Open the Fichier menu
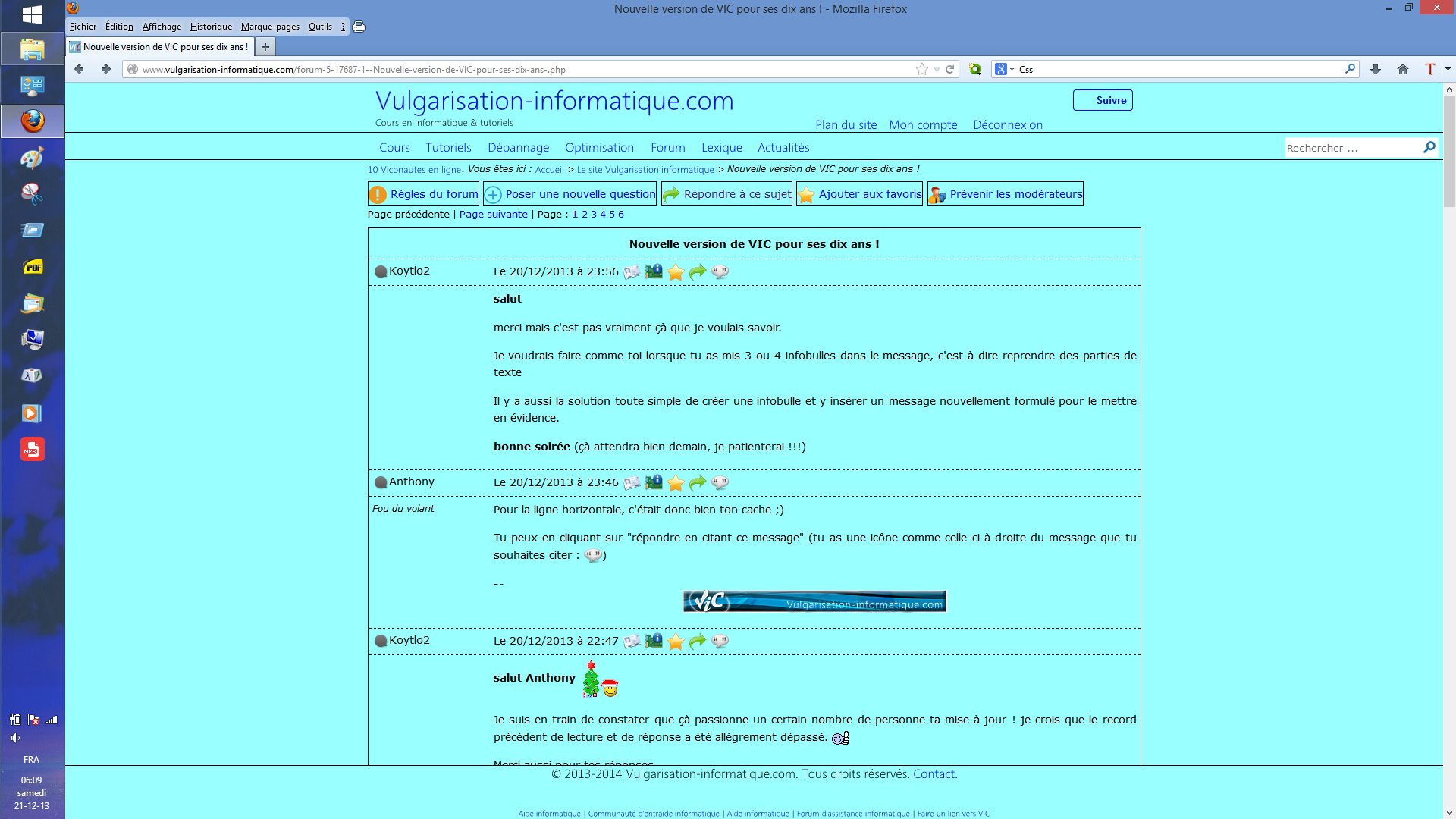 pos(83,27)
